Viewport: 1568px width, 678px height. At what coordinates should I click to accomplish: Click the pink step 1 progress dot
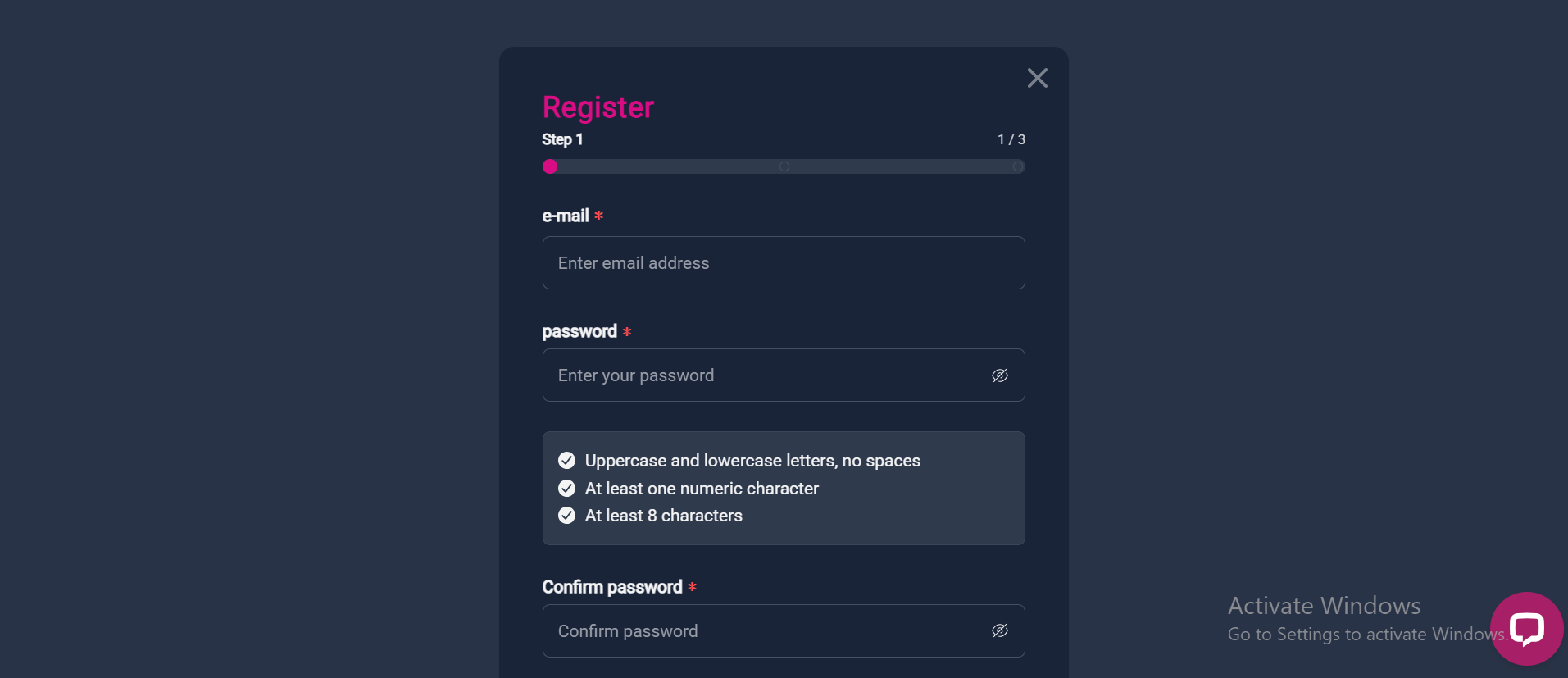tap(550, 166)
